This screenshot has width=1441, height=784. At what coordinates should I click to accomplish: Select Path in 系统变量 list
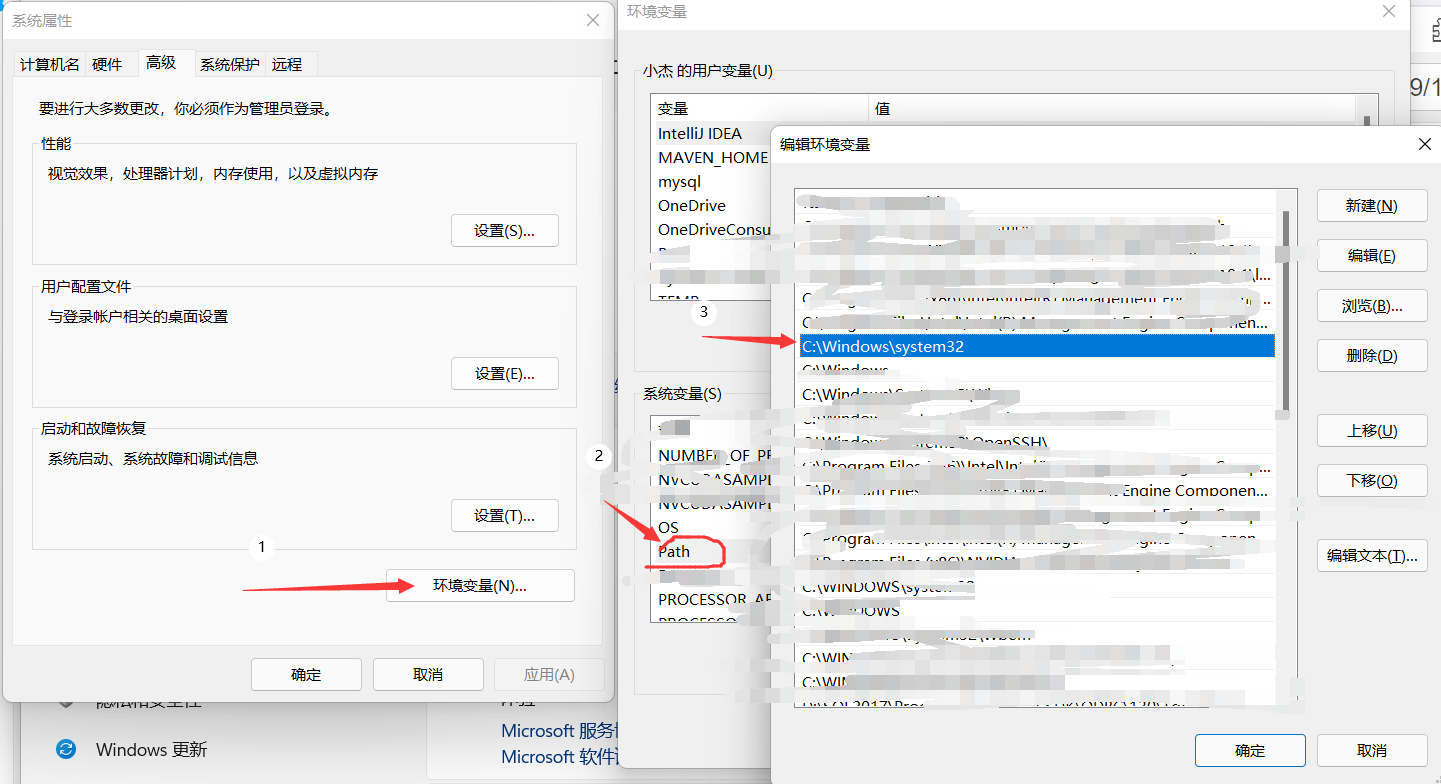coord(674,551)
